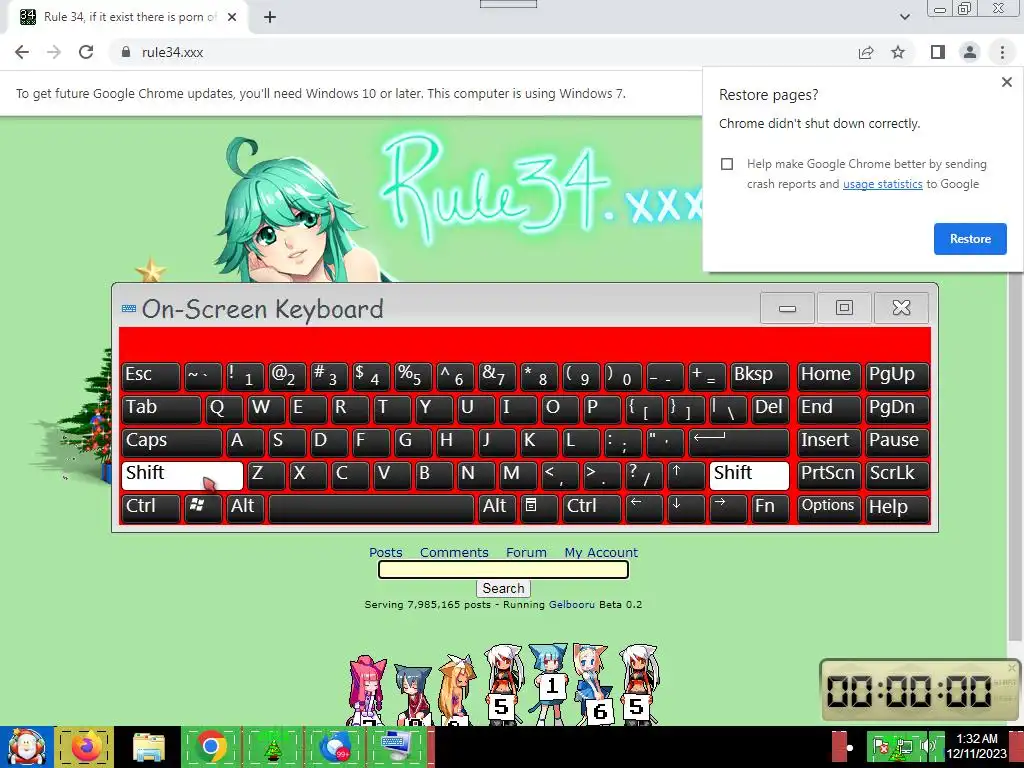
Task: Click the Enter arrow key
Action: [739, 442]
